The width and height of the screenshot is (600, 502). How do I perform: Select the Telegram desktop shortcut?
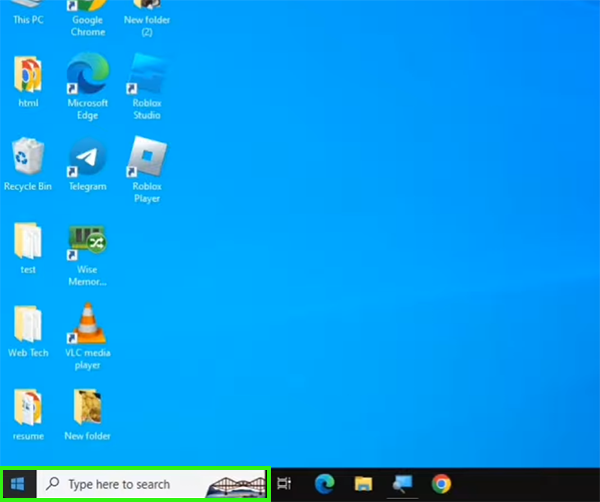[88, 165]
